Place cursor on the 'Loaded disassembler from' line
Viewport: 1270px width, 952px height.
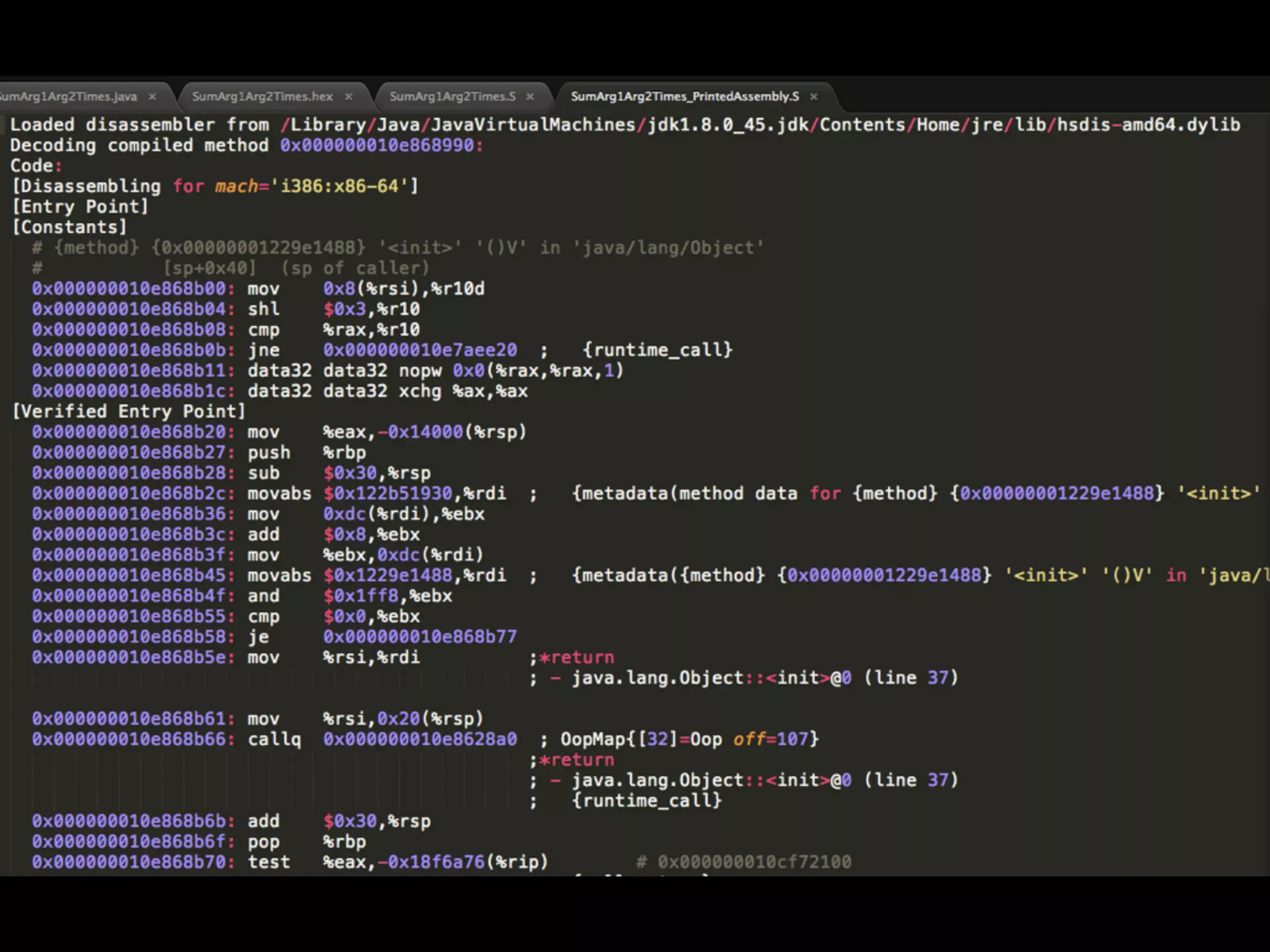coord(140,125)
